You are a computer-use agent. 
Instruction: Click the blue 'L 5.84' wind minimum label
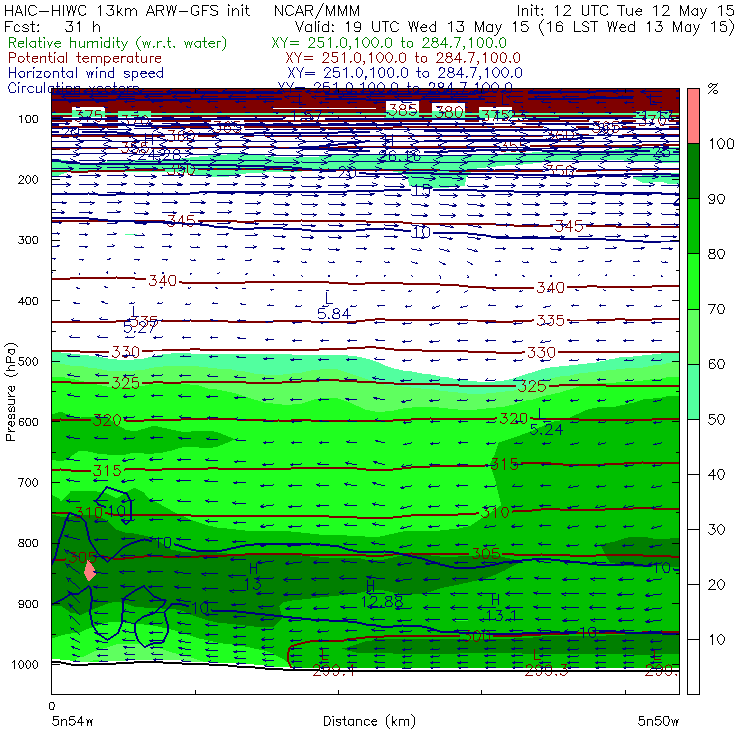334,306
